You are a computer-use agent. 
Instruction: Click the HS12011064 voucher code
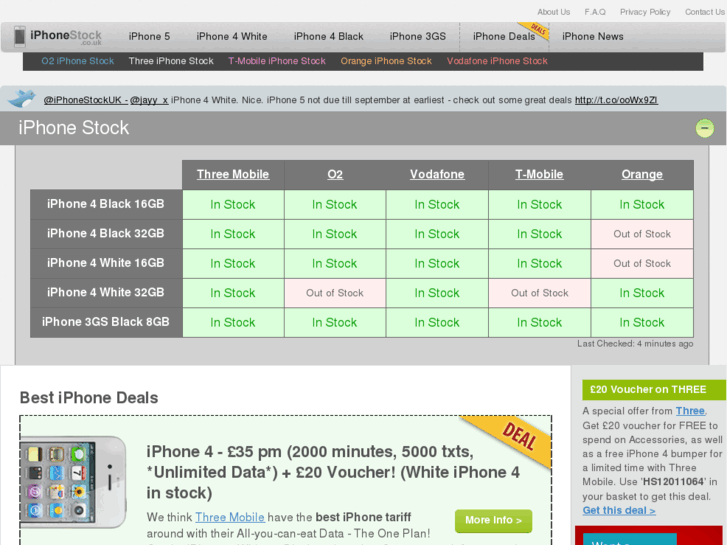[x=674, y=481]
